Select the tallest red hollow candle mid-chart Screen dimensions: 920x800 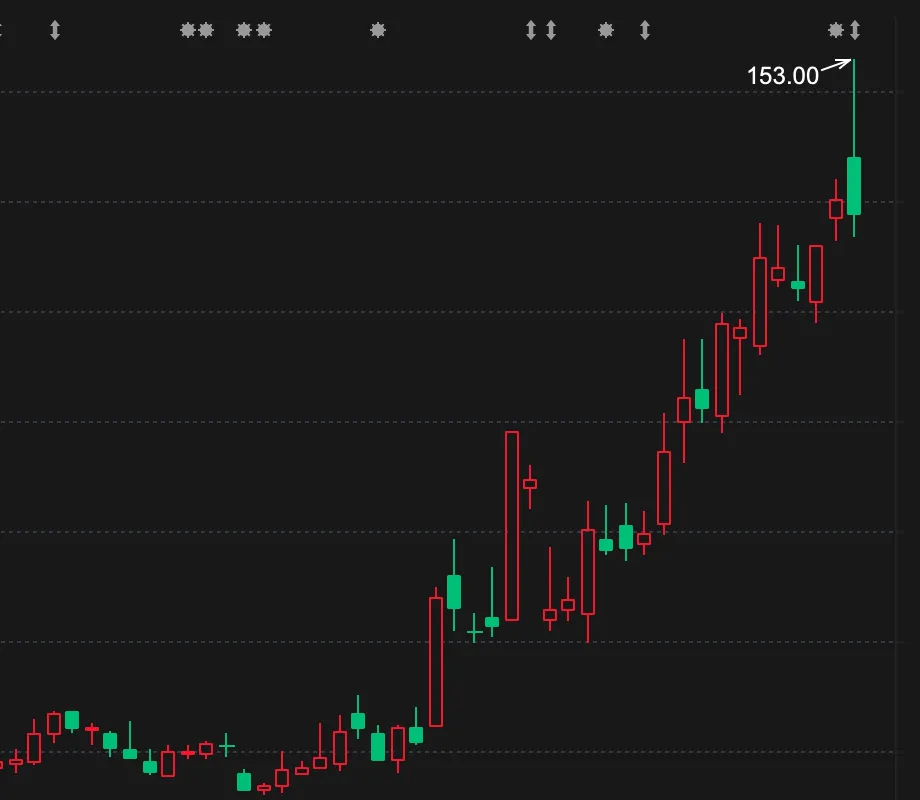[512, 525]
